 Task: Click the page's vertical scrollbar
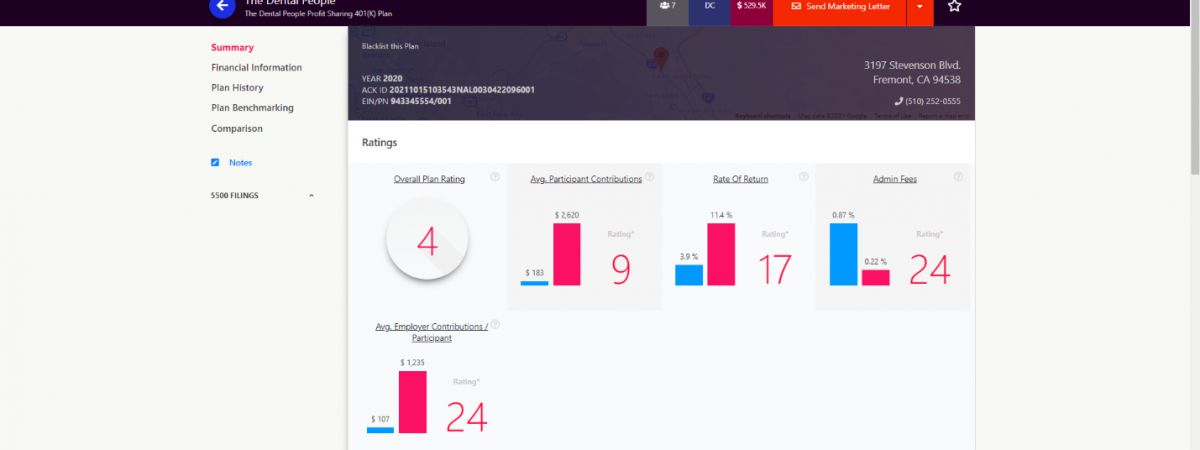[x=1192, y=100]
